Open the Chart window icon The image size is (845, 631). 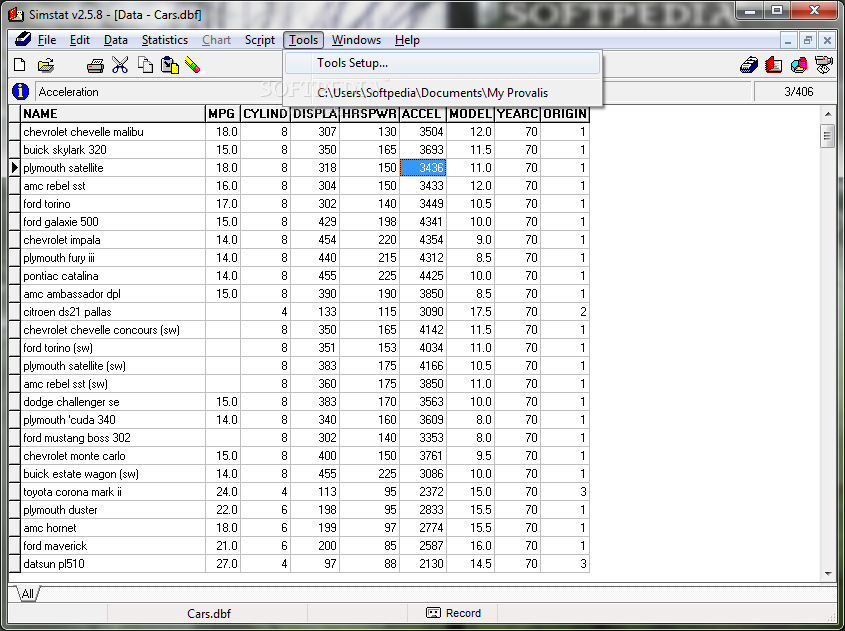click(799, 65)
